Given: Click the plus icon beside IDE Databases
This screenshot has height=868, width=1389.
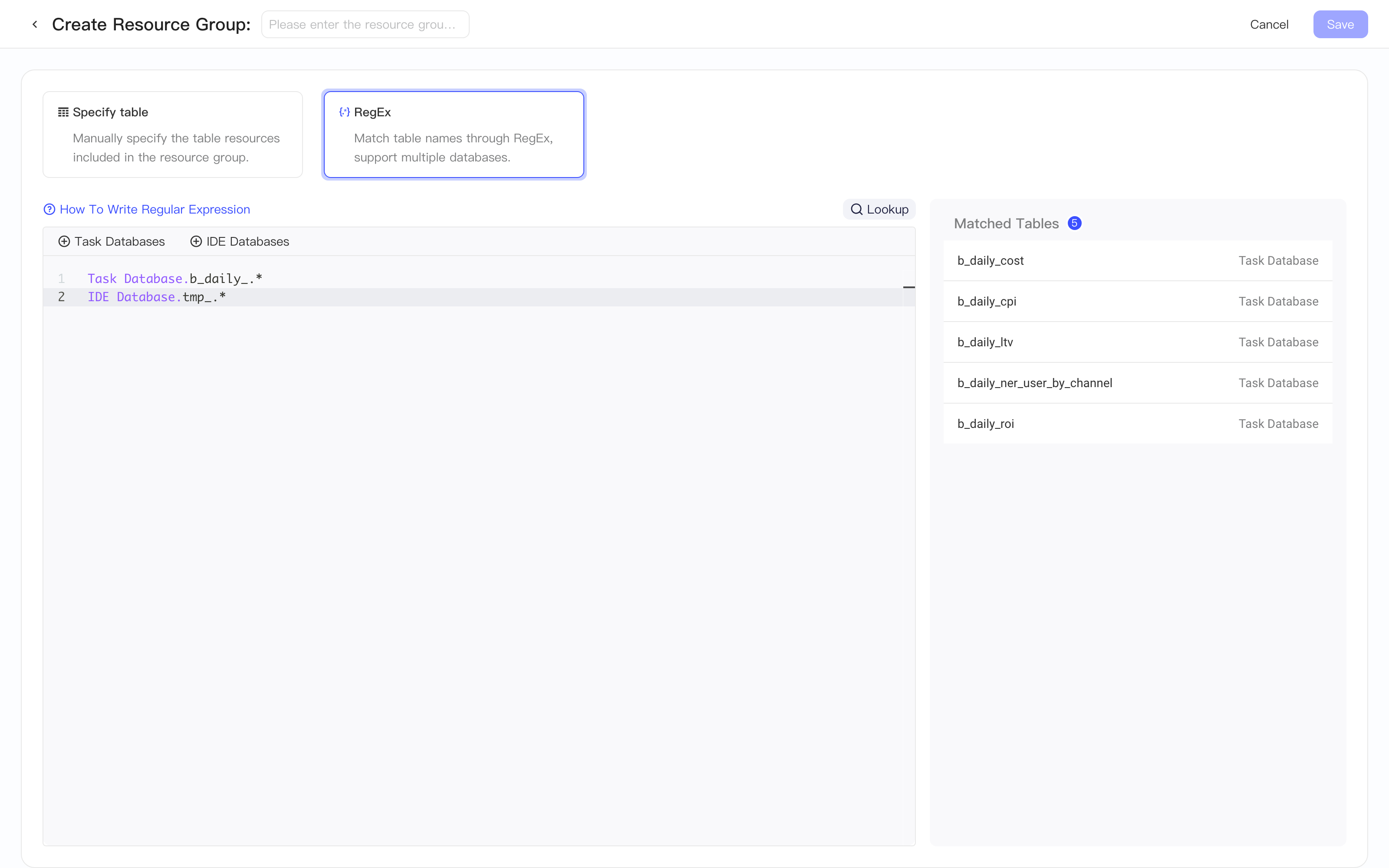Looking at the screenshot, I should 196,242.
